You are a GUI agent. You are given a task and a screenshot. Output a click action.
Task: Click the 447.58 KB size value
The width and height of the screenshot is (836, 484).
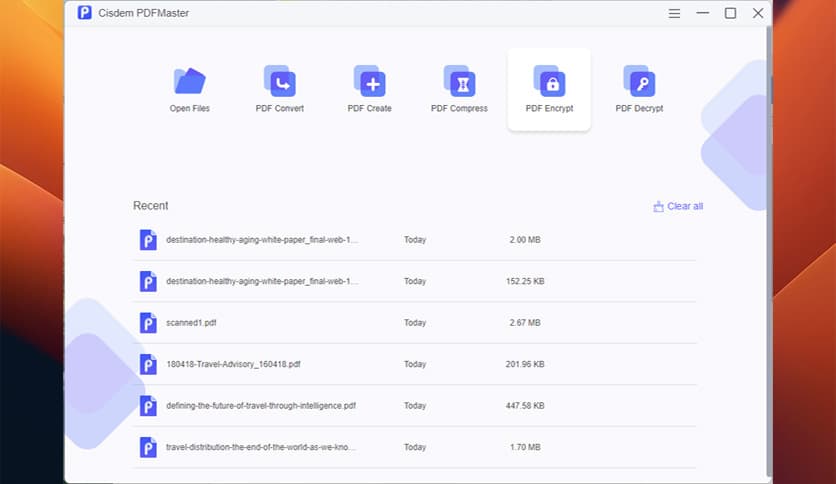pos(525,406)
